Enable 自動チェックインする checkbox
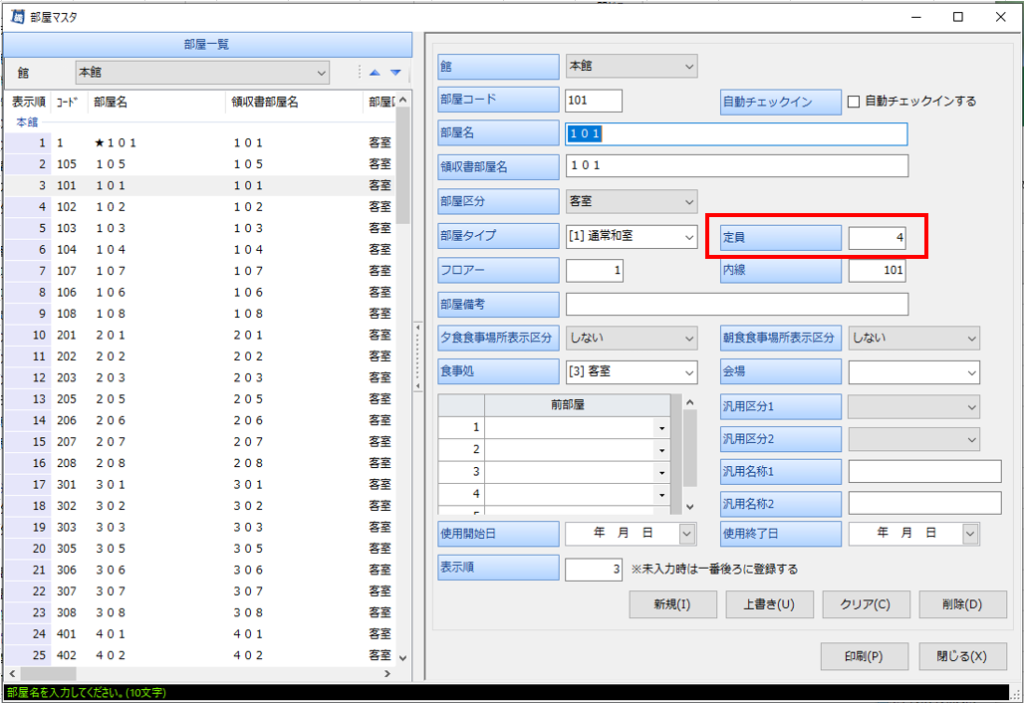 click(854, 101)
